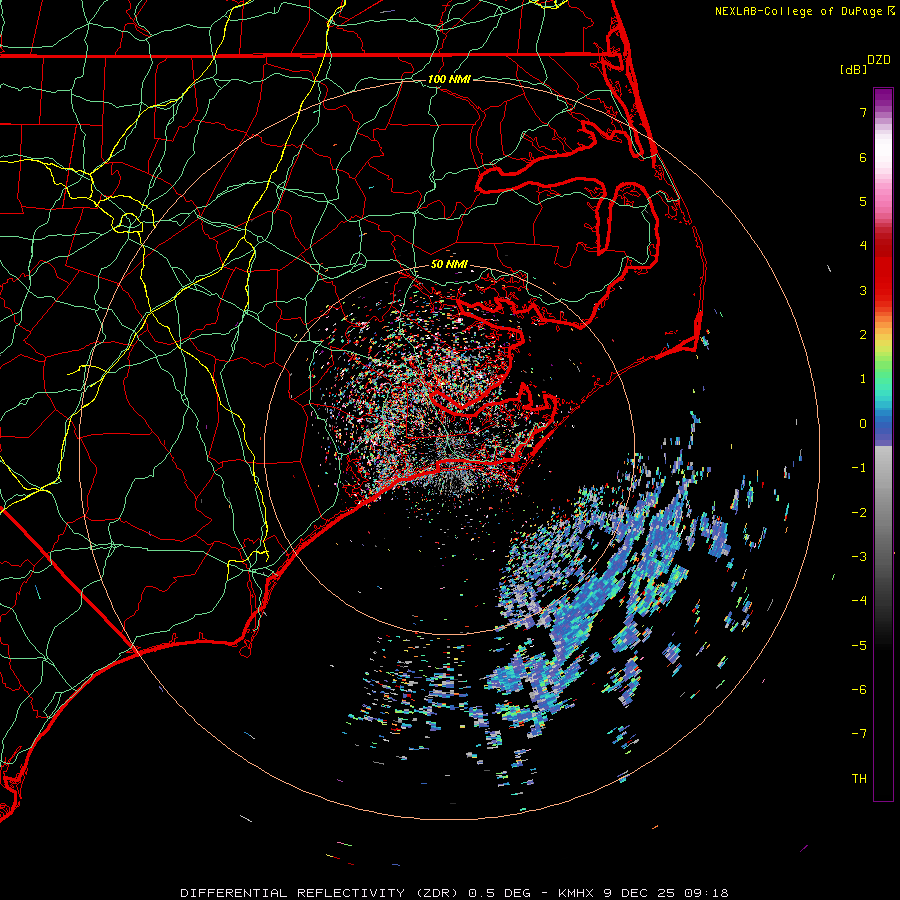Image resolution: width=900 pixels, height=900 pixels.
Task: Click the 4 dB legend value
Action: click(863, 246)
